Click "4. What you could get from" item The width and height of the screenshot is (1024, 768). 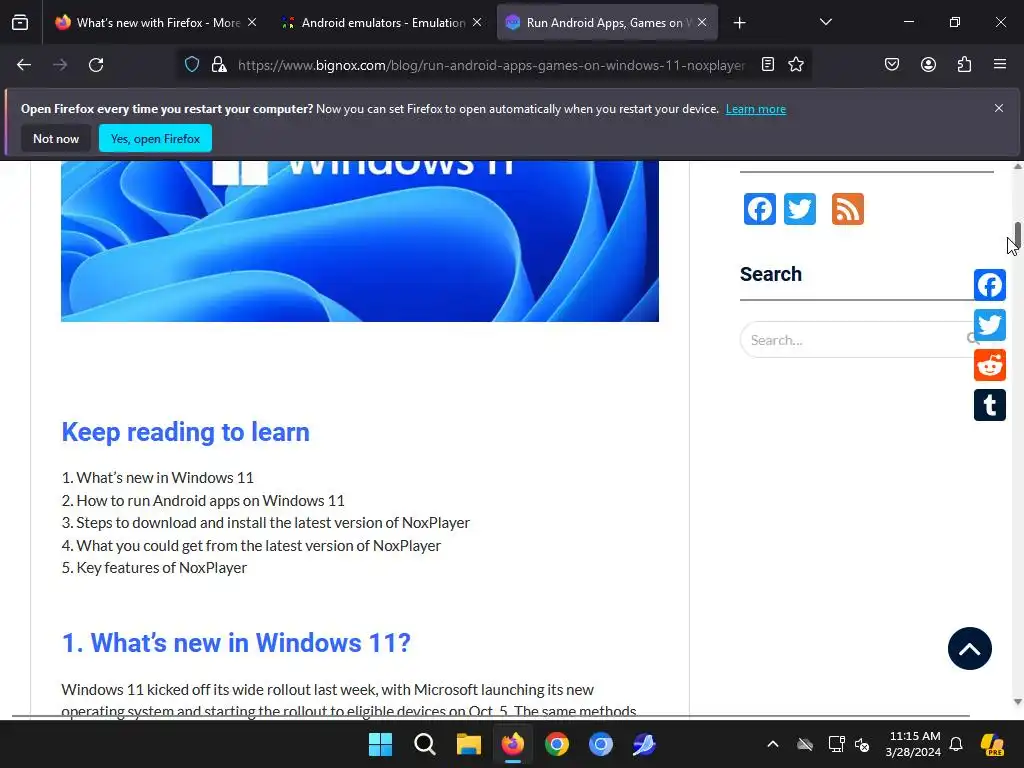[x=251, y=545]
